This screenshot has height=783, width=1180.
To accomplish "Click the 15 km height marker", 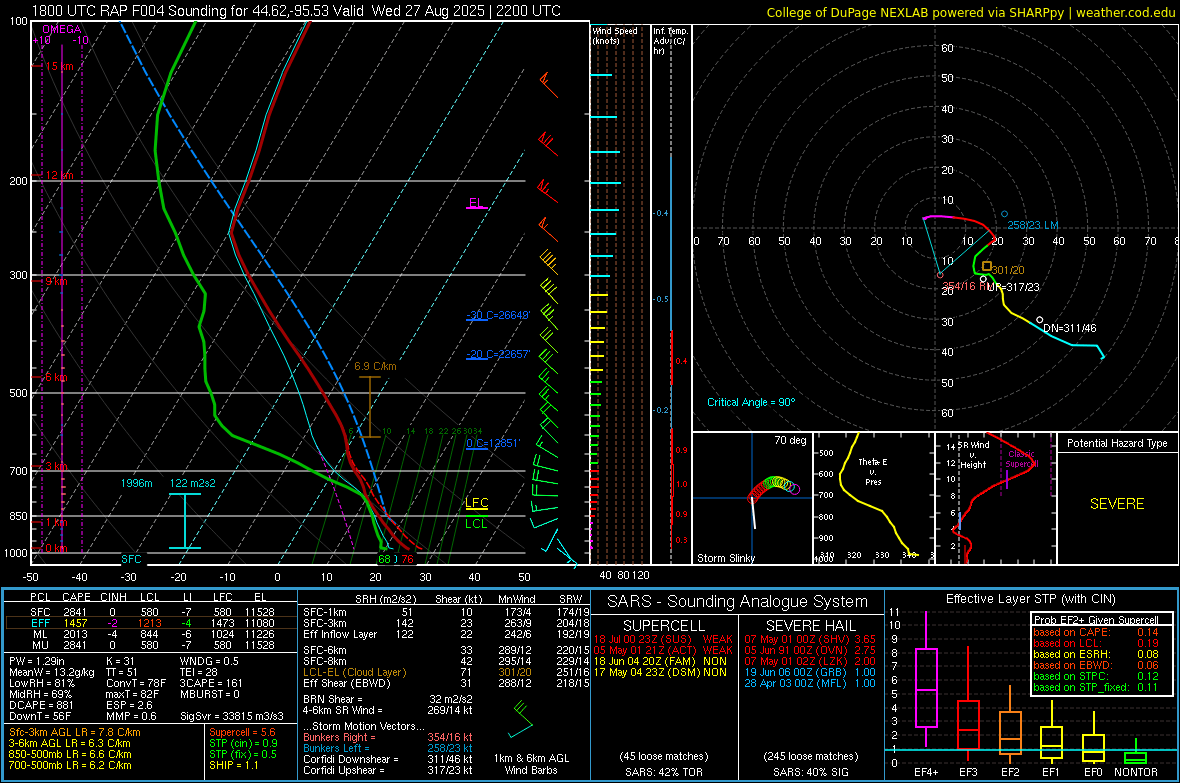I will pos(59,66).
